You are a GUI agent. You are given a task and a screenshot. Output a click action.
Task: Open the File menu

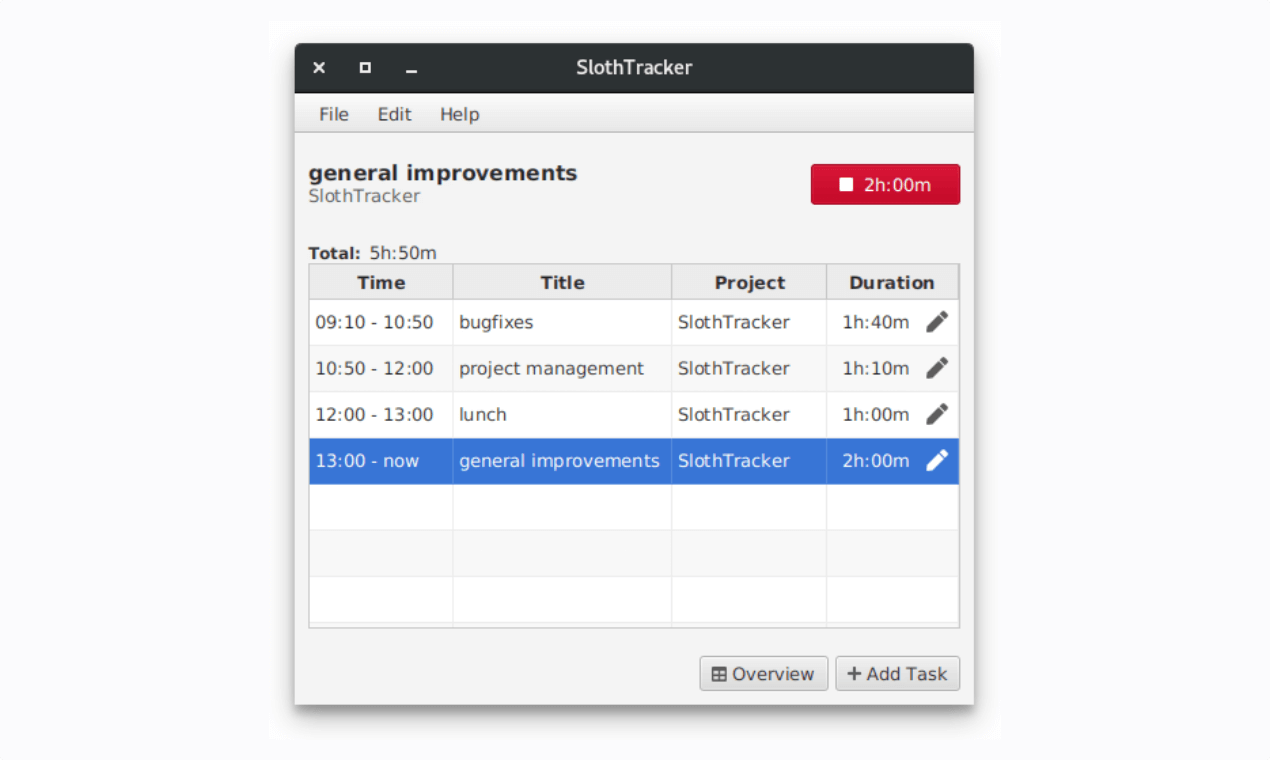pyautogui.click(x=334, y=114)
